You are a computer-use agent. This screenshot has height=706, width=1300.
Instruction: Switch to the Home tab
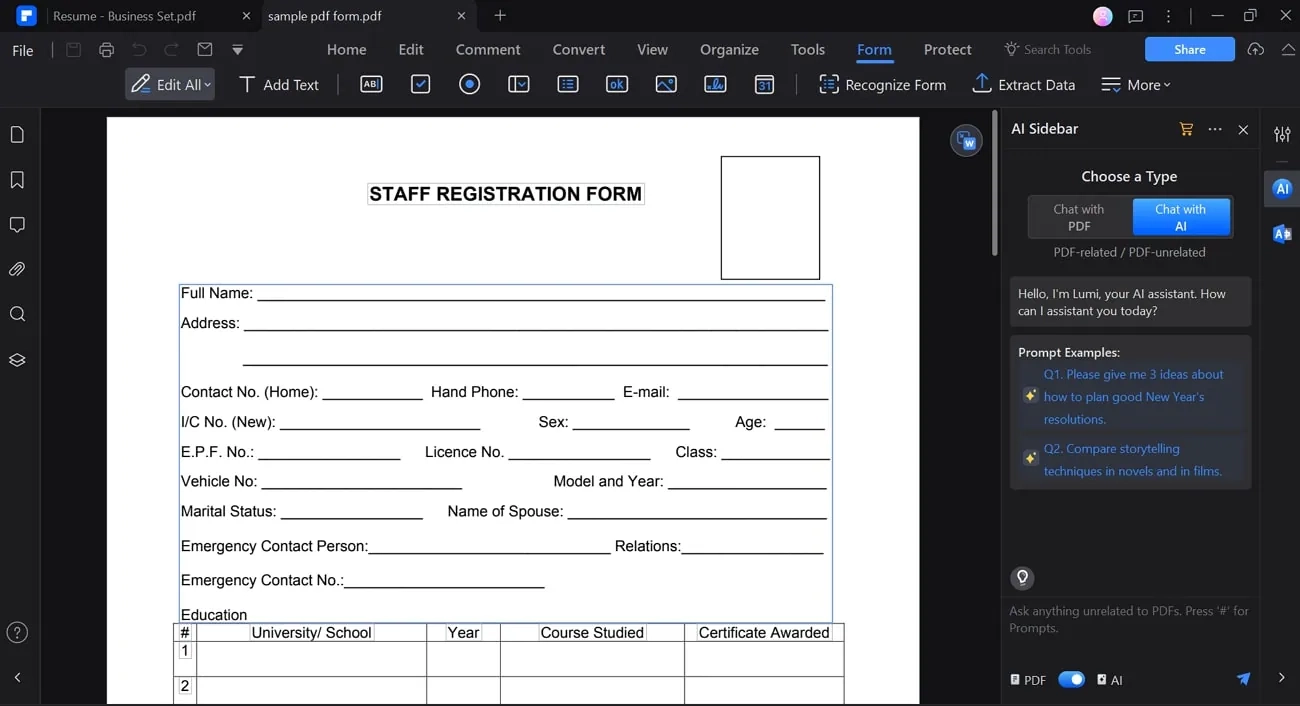(346, 49)
